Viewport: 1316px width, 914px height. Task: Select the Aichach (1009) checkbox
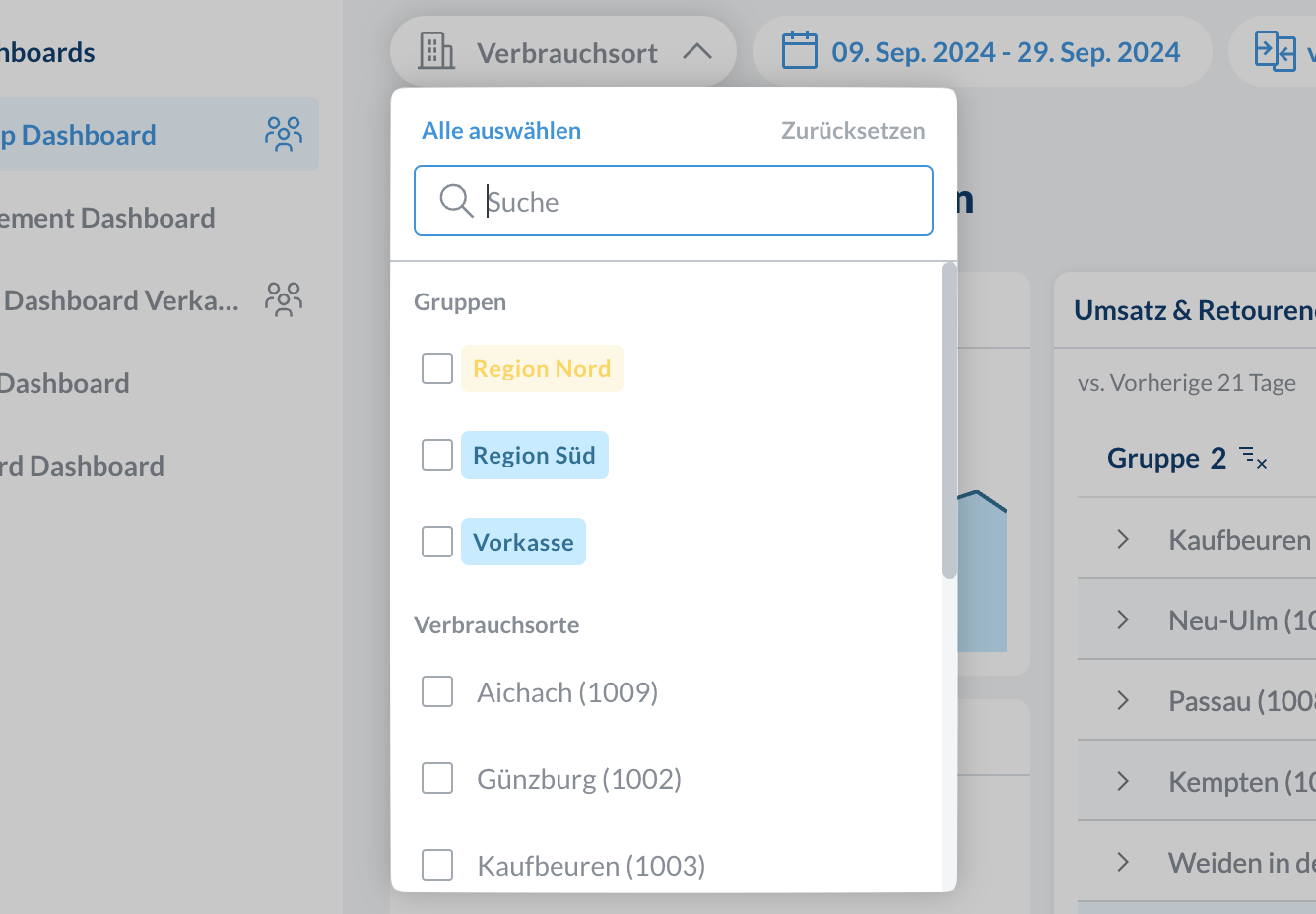tap(437, 691)
